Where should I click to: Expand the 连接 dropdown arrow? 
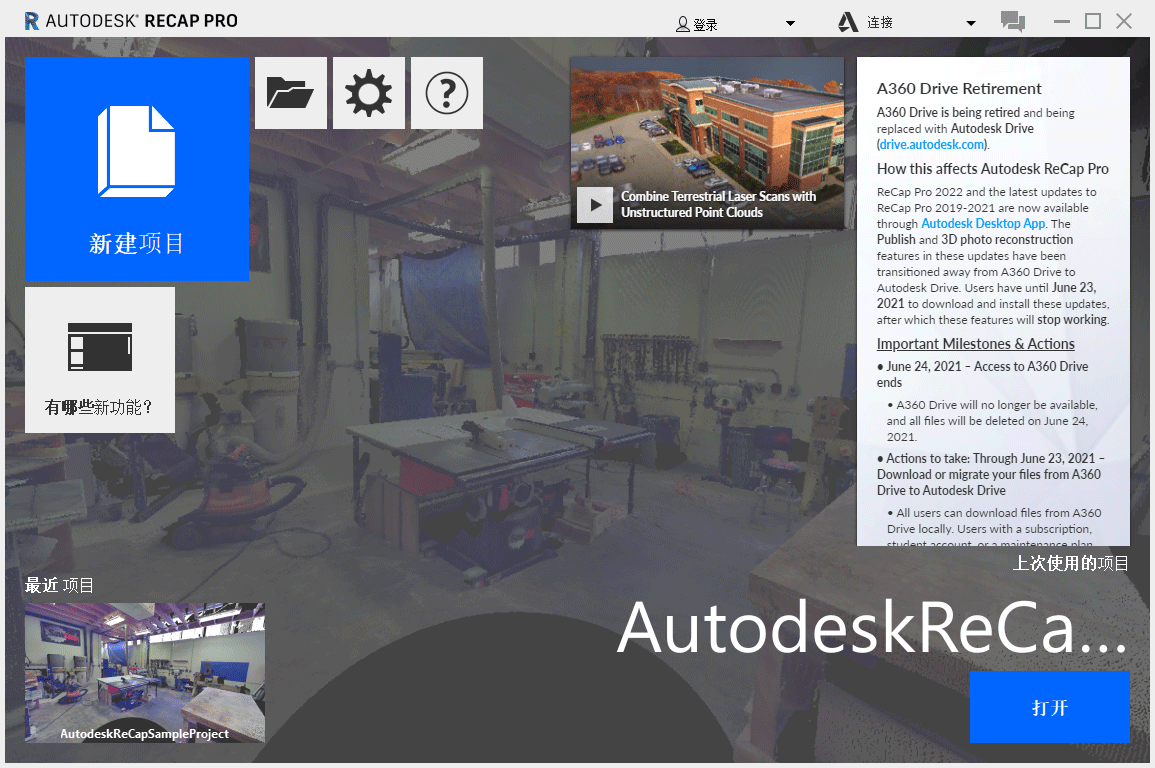971,24
